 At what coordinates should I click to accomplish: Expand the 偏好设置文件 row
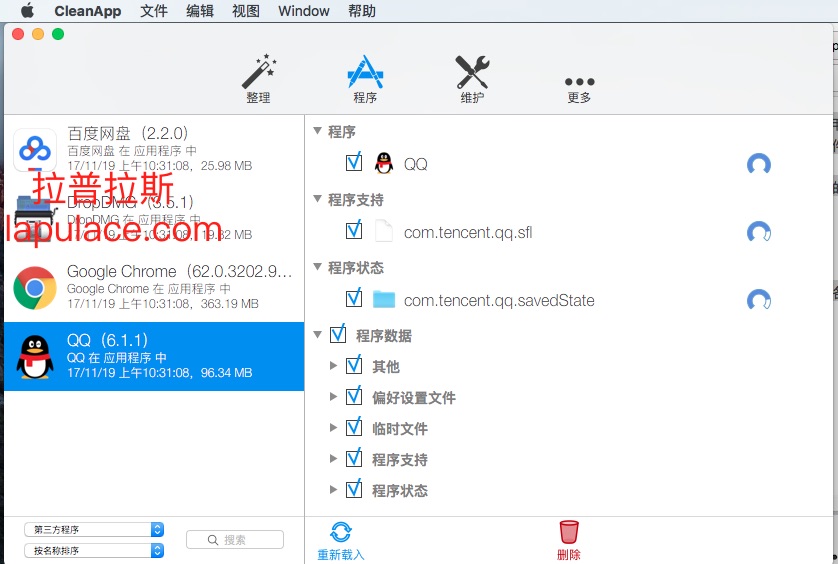pyautogui.click(x=333, y=397)
